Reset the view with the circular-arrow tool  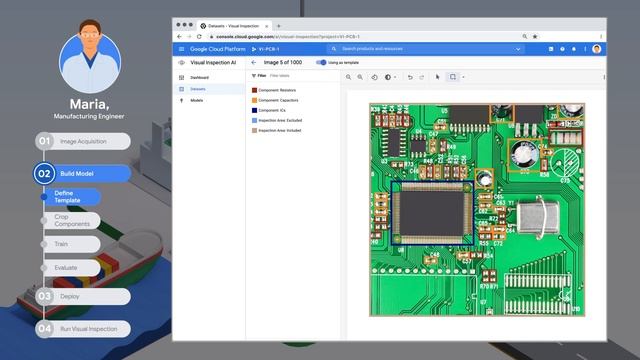point(374,77)
